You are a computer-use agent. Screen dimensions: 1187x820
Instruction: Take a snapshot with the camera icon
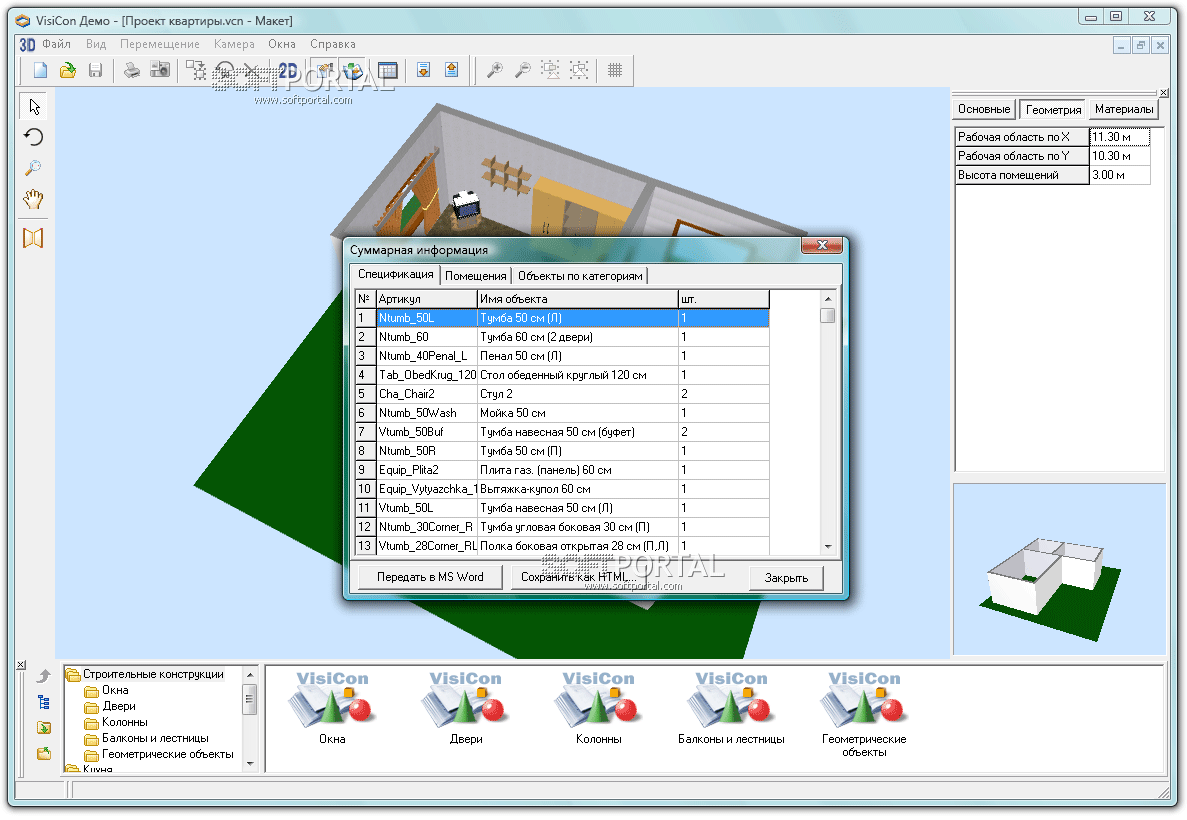click(160, 70)
